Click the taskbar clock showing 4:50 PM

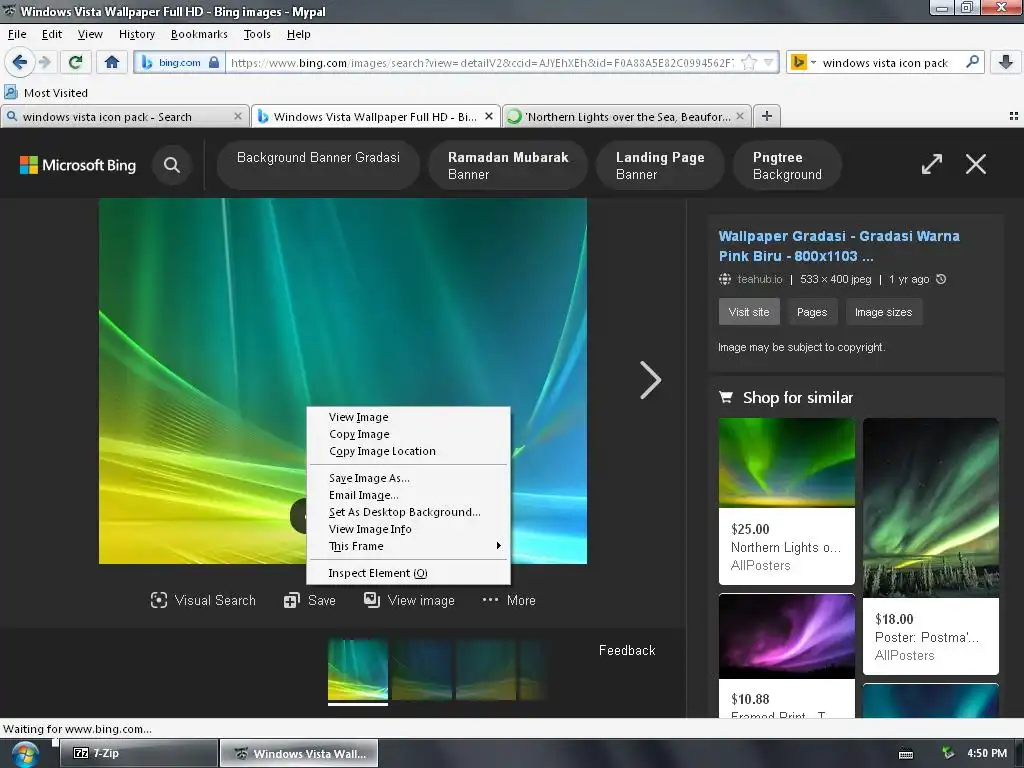click(x=987, y=753)
